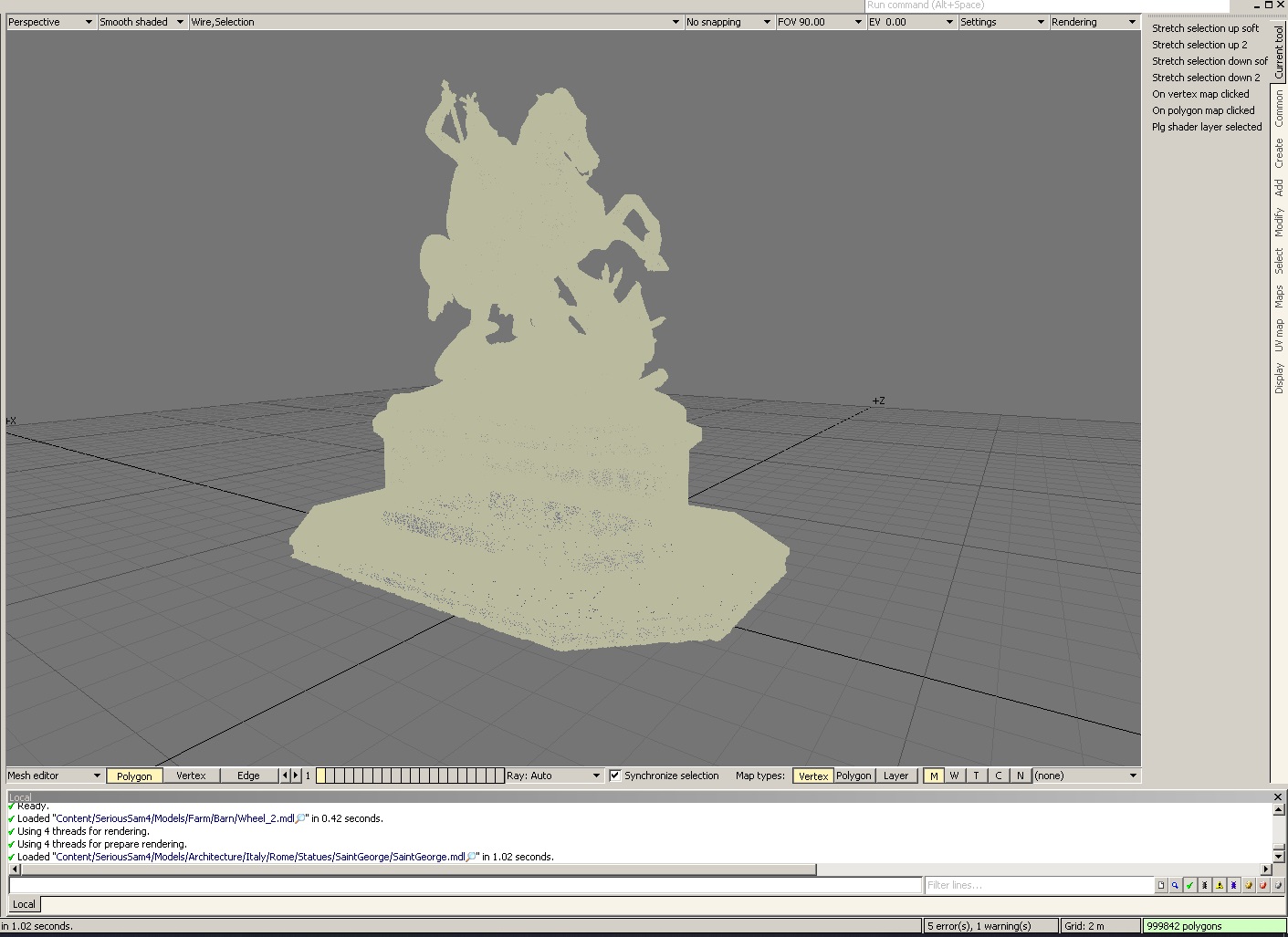This screenshot has height=937, width=1288.
Task: Set map type to Polygon
Action: click(853, 776)
